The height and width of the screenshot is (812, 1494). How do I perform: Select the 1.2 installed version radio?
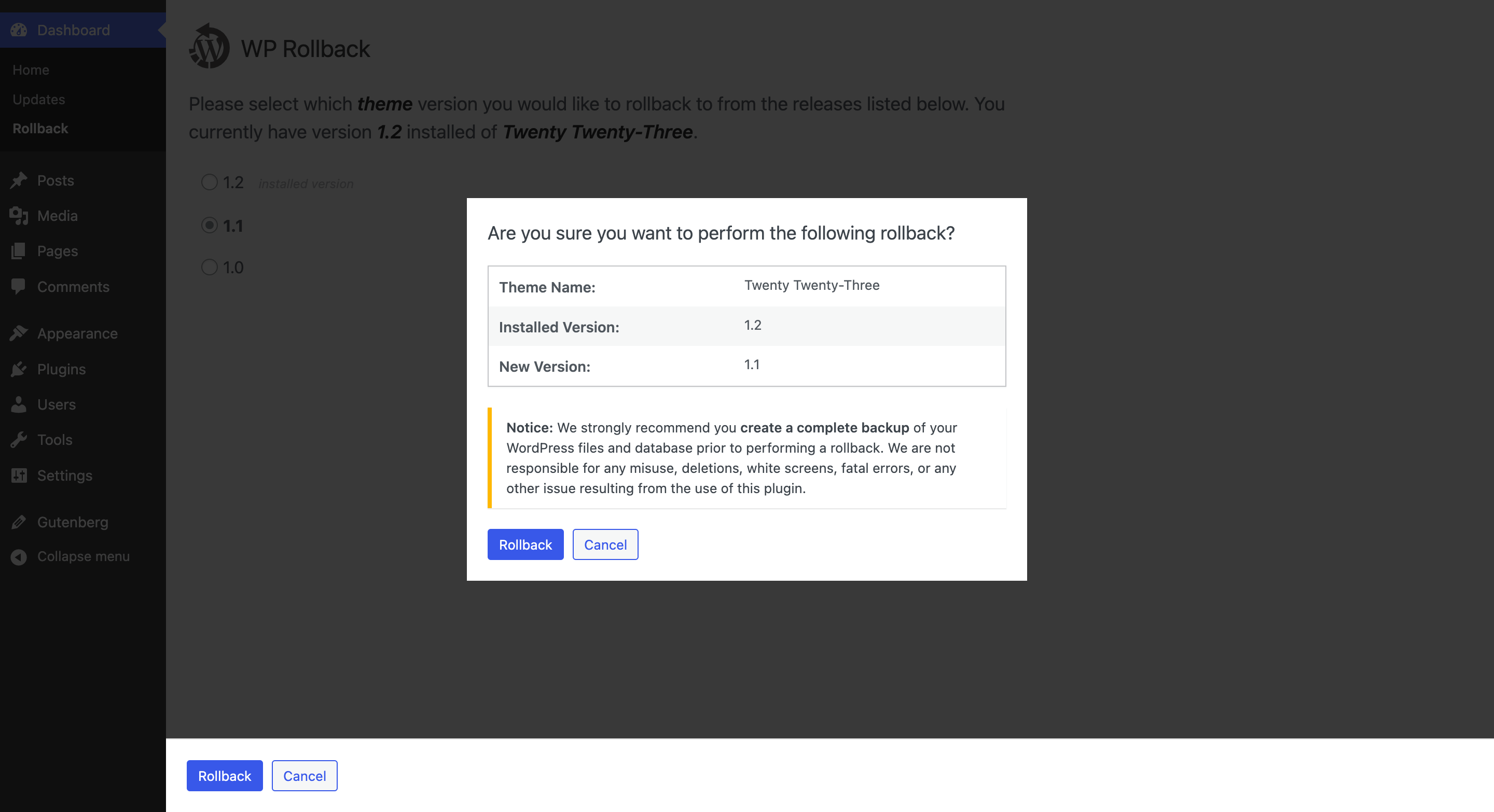(x=210, y=182)
